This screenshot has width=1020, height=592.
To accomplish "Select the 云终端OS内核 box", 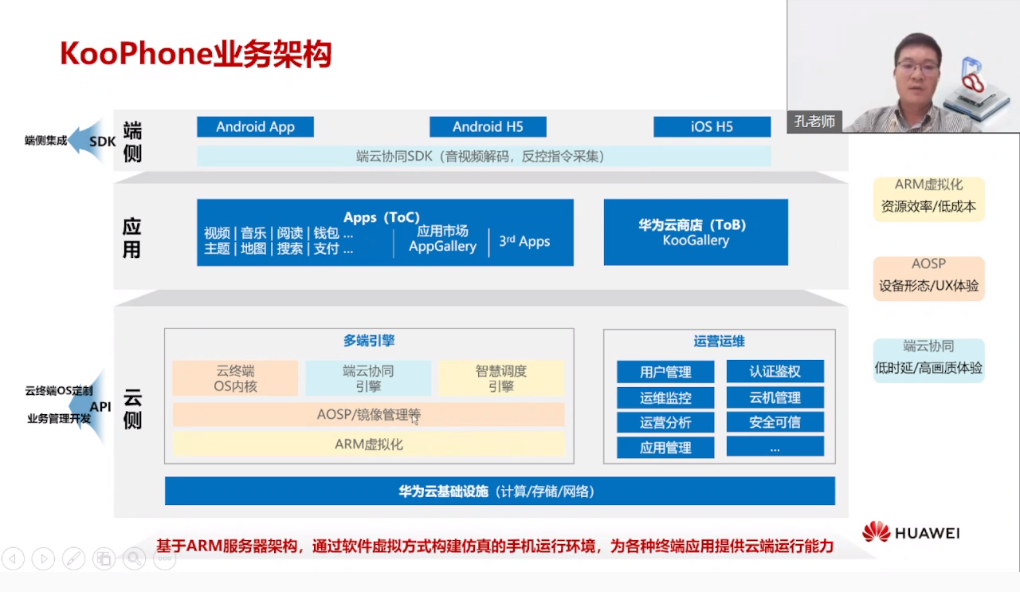I will (x=235, y=378).
